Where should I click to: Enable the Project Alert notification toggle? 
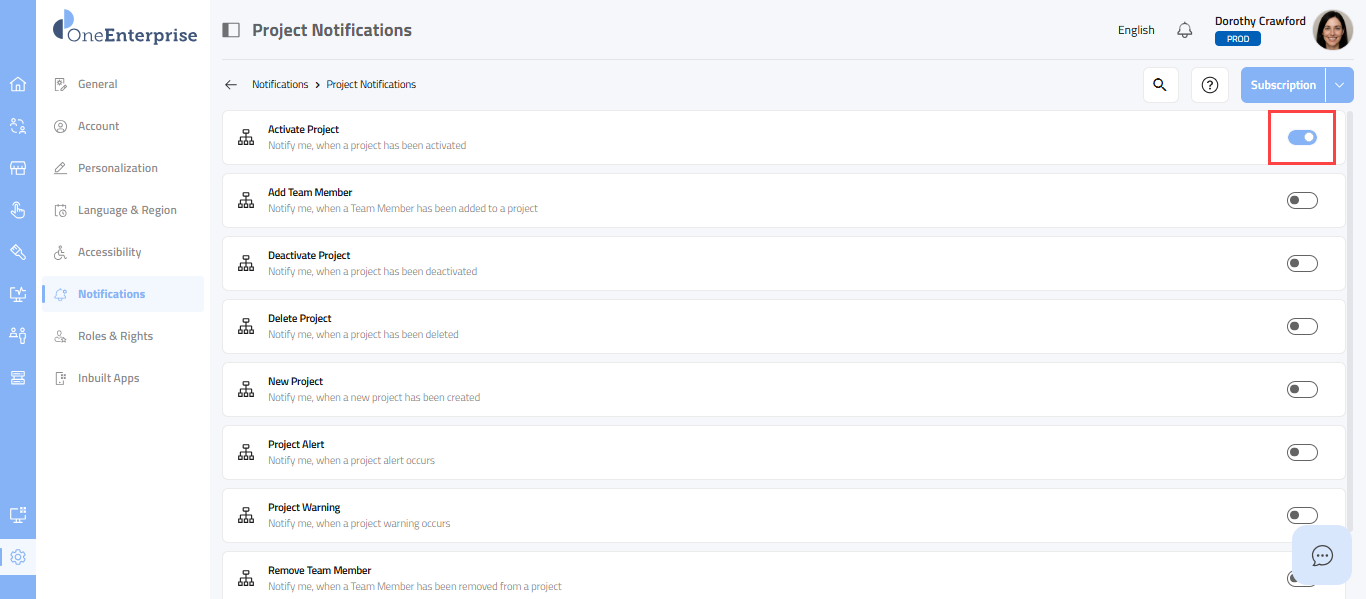pos(1302,453)
